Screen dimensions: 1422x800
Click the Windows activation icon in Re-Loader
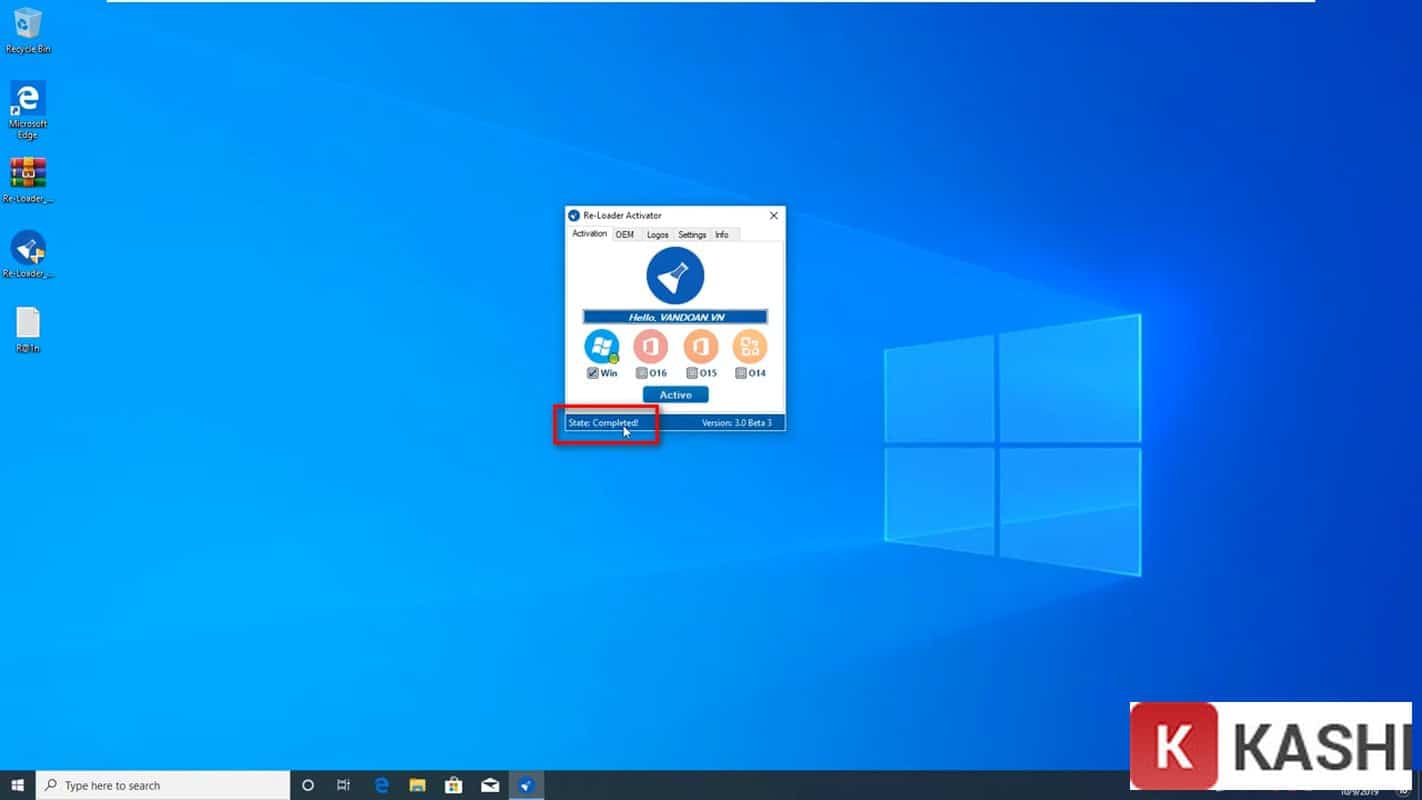tap(601, 346)
